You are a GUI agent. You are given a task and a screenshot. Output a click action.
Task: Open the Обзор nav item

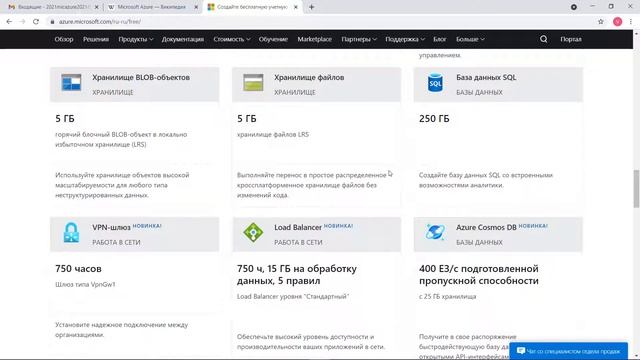pos(64,39)
